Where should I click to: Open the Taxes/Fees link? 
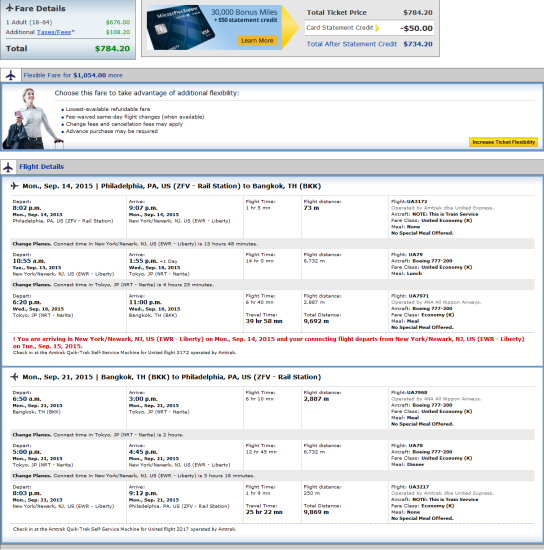point(54,32)
